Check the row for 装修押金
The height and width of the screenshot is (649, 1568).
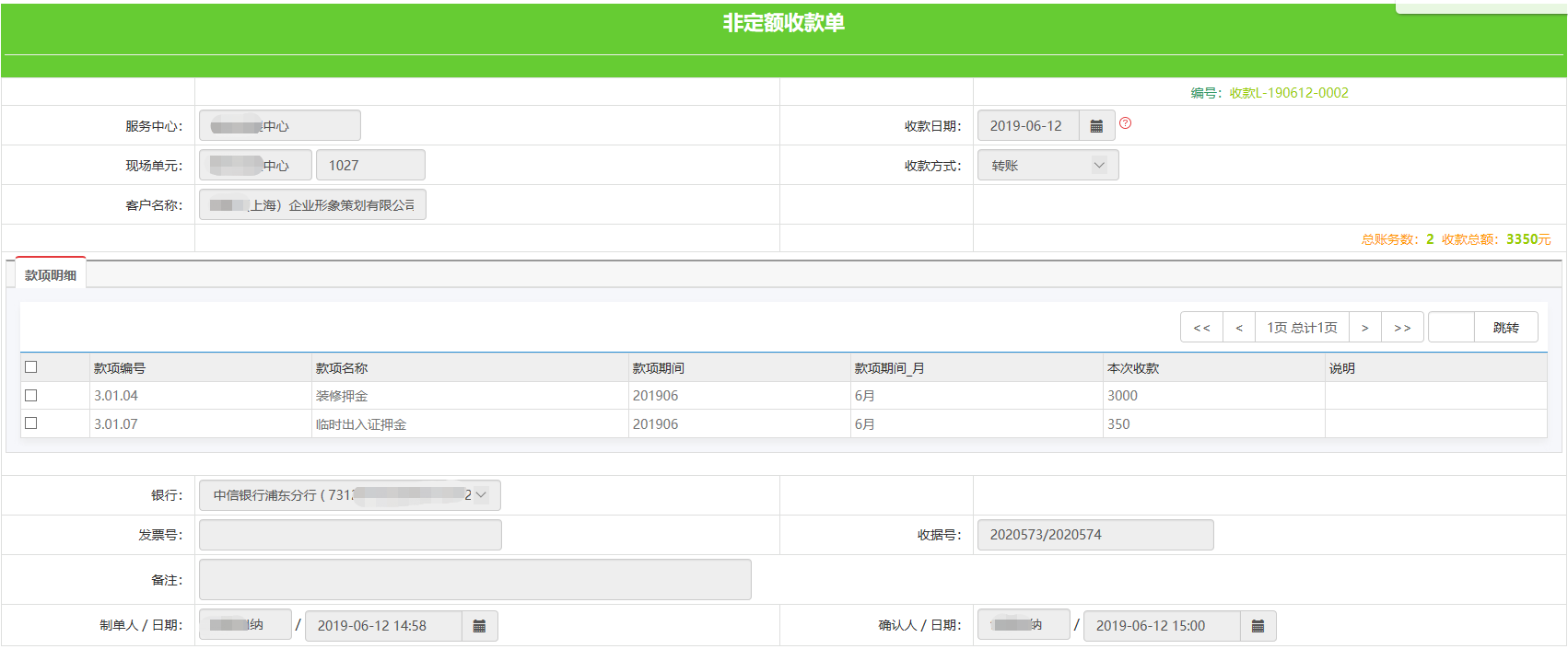pyautogui.click(x=31, y=396)
